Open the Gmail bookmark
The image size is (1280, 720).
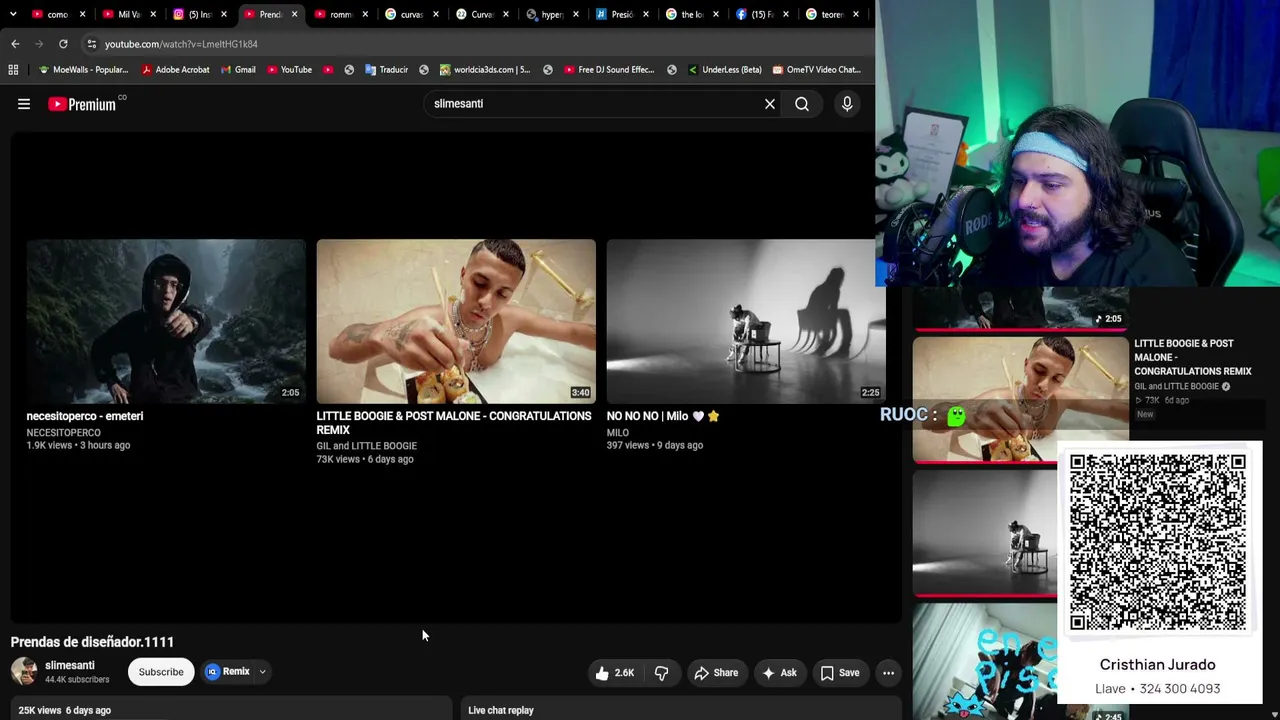[238, 70]
